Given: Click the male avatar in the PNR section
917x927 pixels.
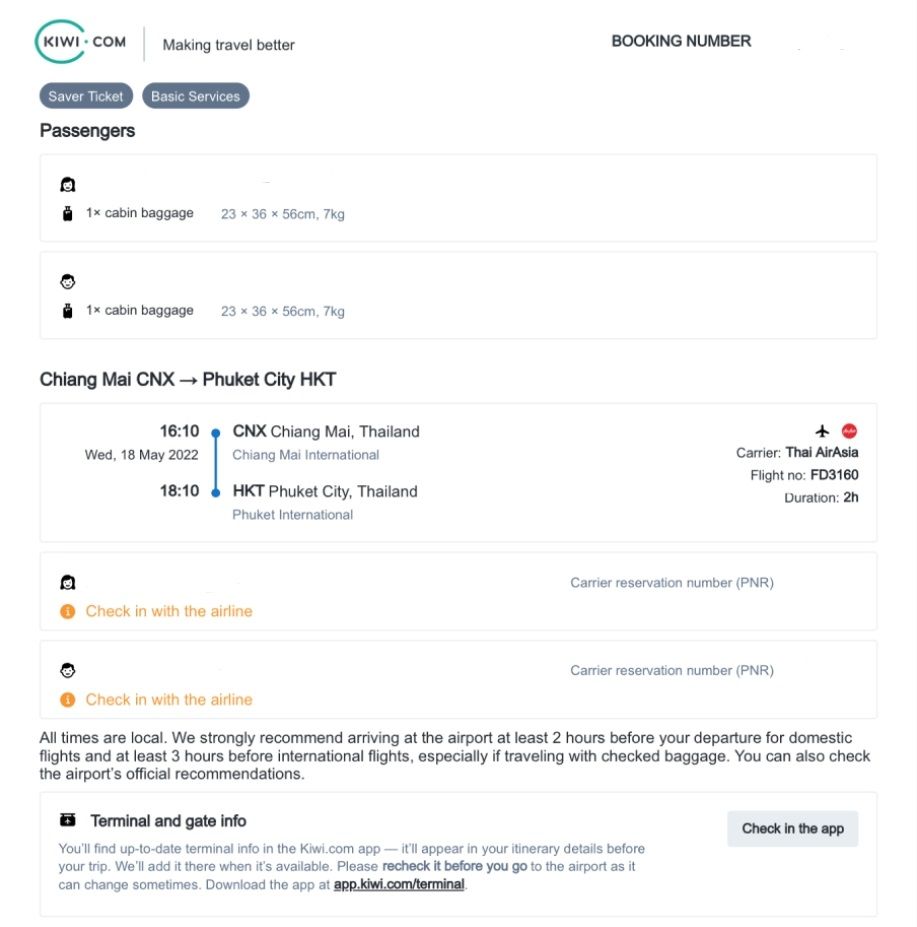Looking at the screenshot, I should tap(68, 670).
